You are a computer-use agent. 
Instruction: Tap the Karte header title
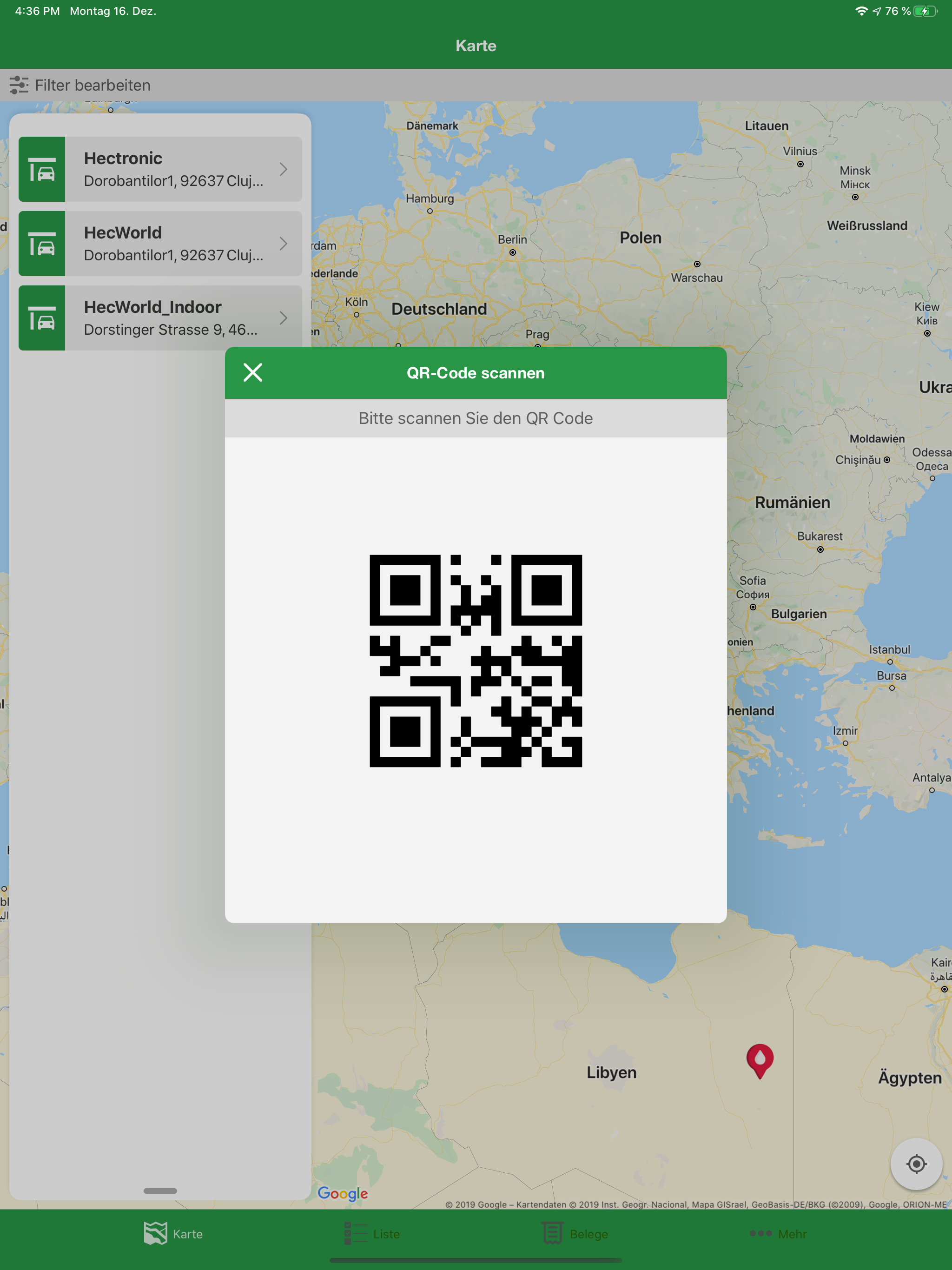tap(476, 46)
